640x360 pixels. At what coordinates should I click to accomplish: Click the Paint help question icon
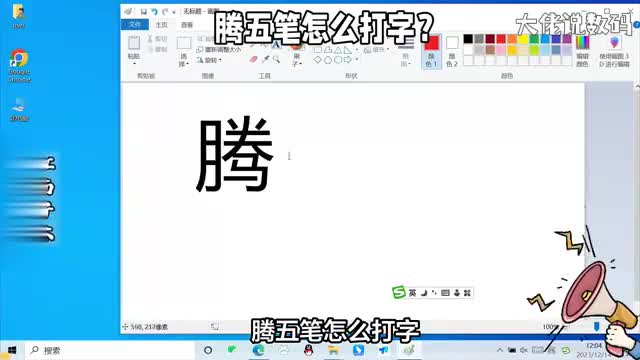(637, 25)
